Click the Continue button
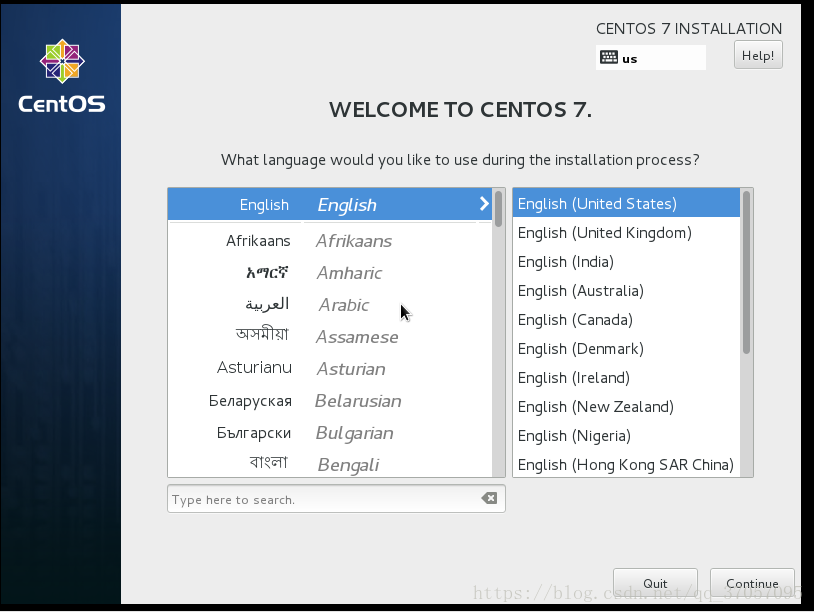The image size is (814, 613). pyautogui.click(x=752, y=583)
